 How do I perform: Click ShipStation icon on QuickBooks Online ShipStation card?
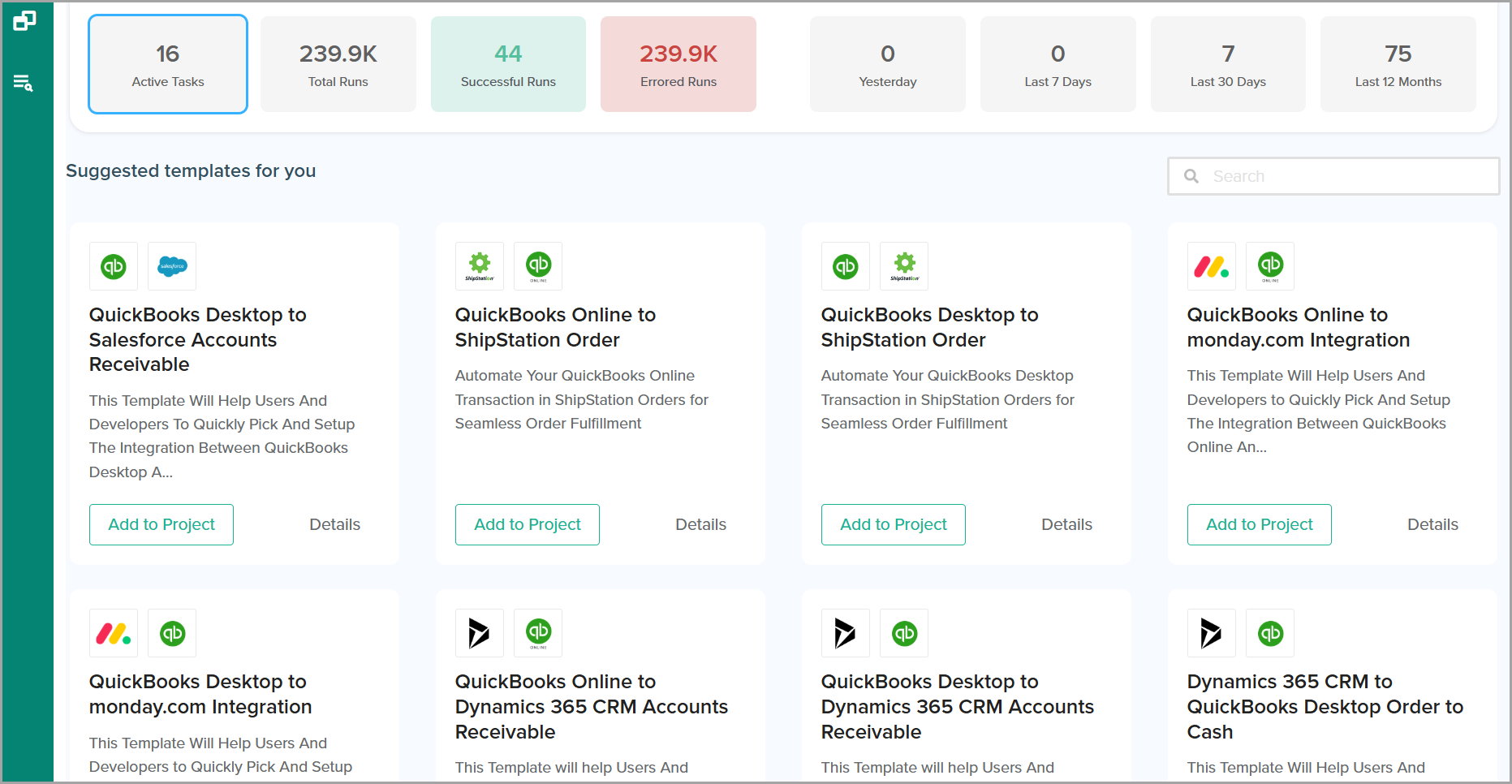pyautogui.click(x=480, y=266)
